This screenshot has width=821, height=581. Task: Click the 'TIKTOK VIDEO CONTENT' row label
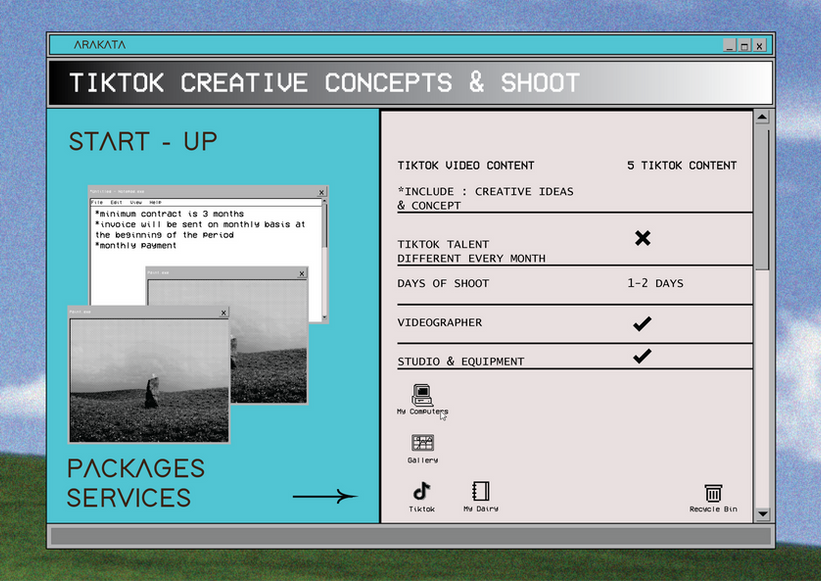tap(465, 165)
